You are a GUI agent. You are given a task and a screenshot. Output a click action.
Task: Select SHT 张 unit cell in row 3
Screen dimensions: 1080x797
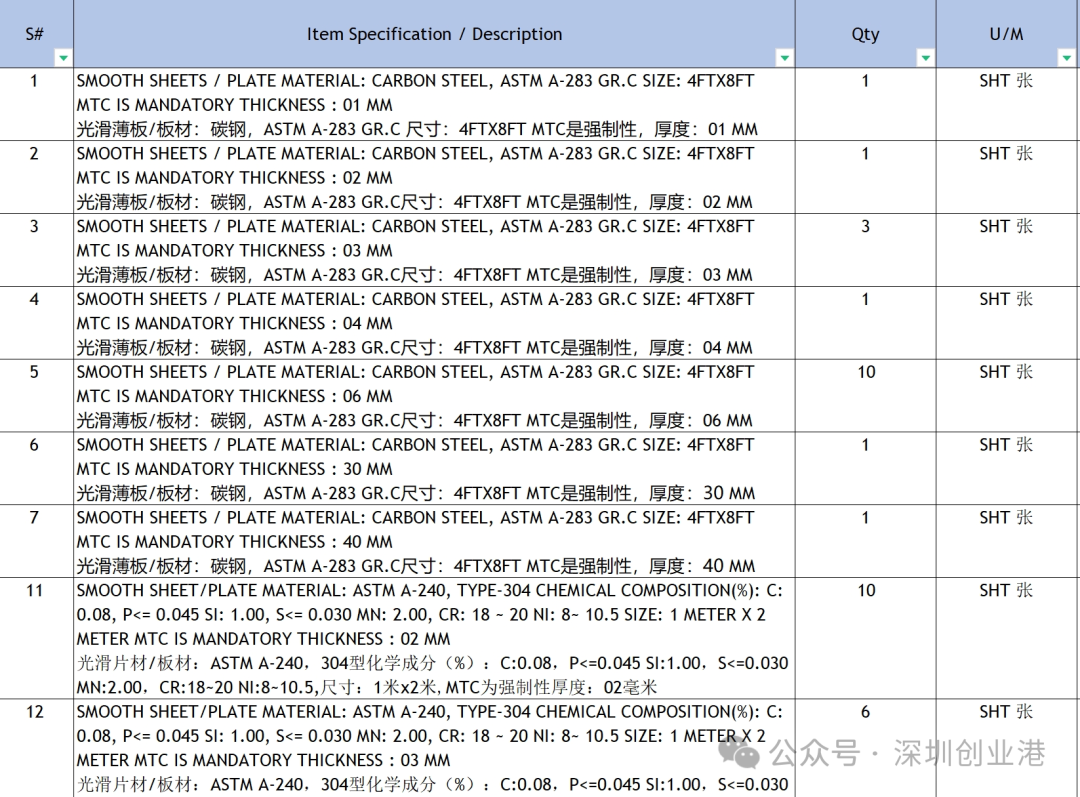pos(1006,250)
